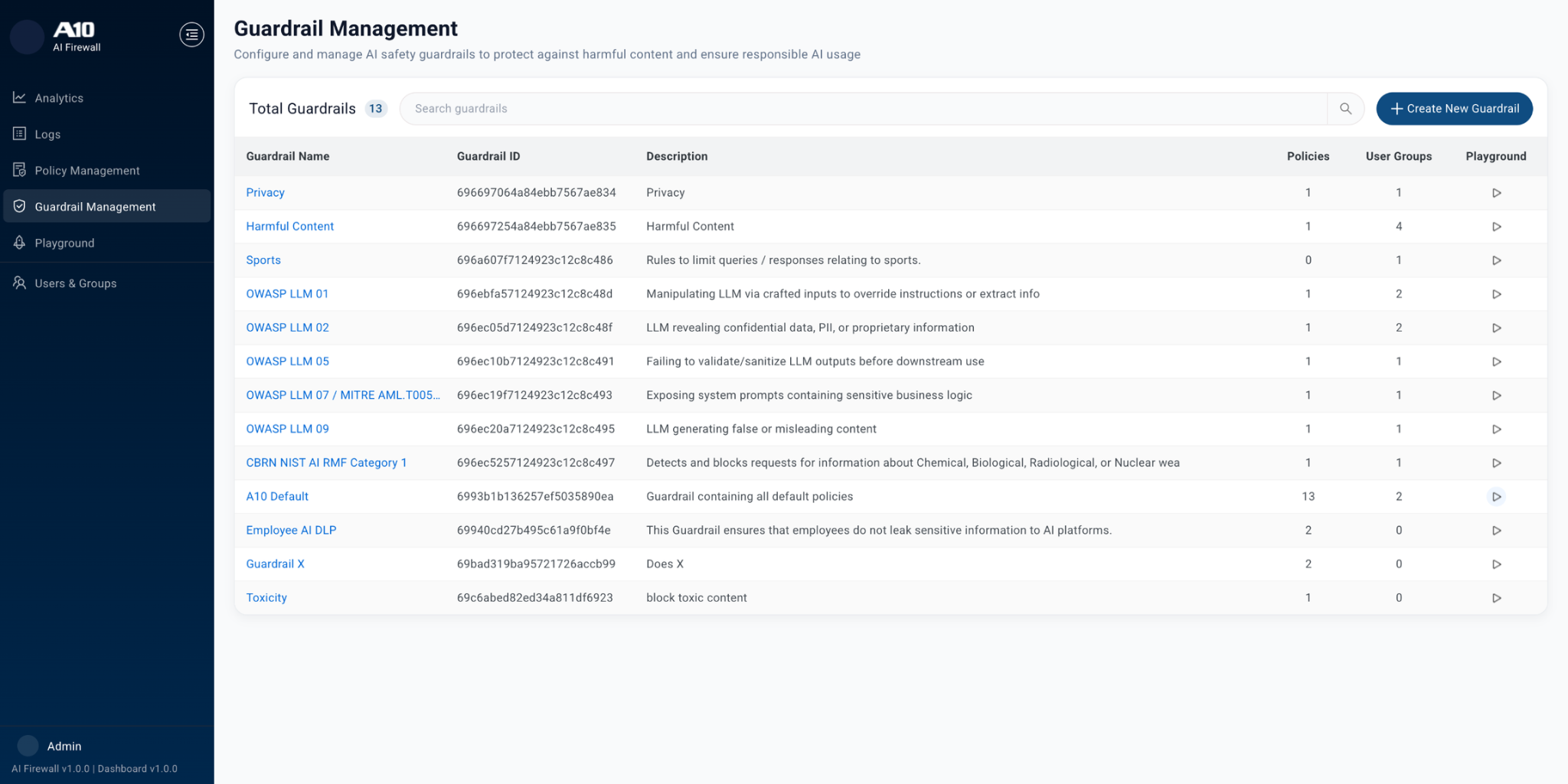The height and width of the screenshot is (784, 1568).
Task: Open the CBRN NIST AI RMF Category 1 link
Action: tap(326, 463)
